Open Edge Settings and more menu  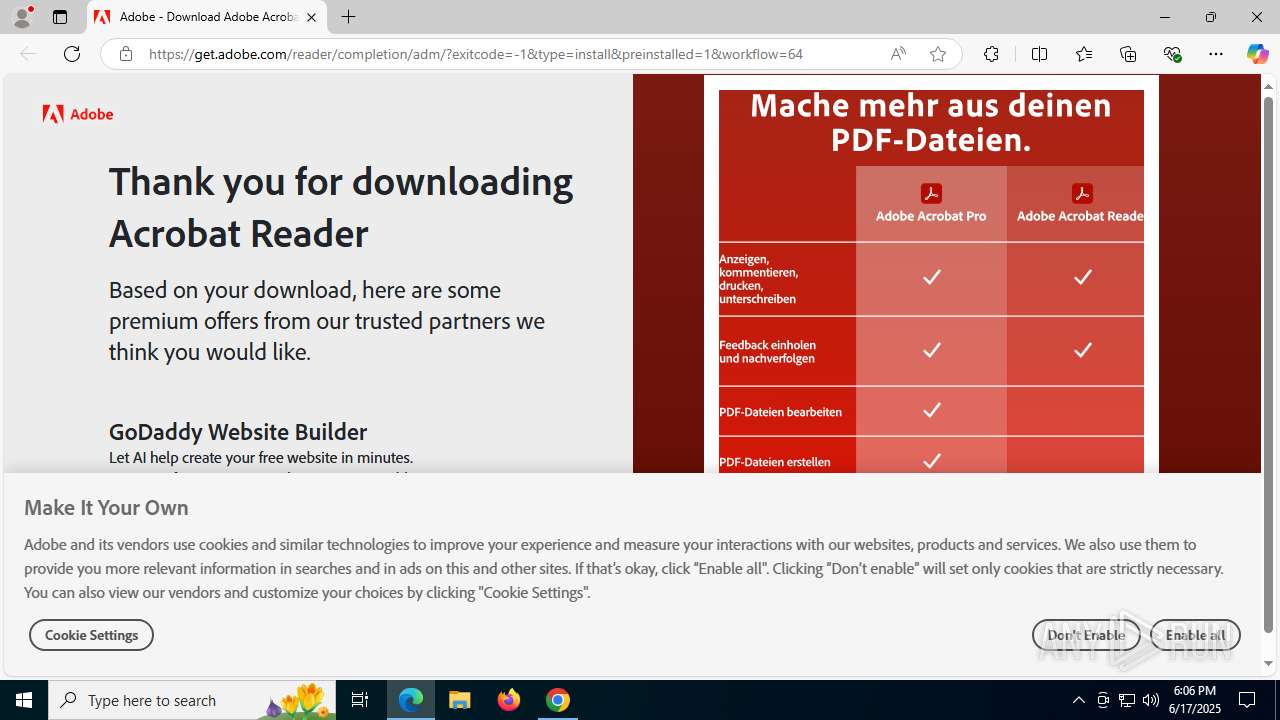click(x=1216, y=54)
